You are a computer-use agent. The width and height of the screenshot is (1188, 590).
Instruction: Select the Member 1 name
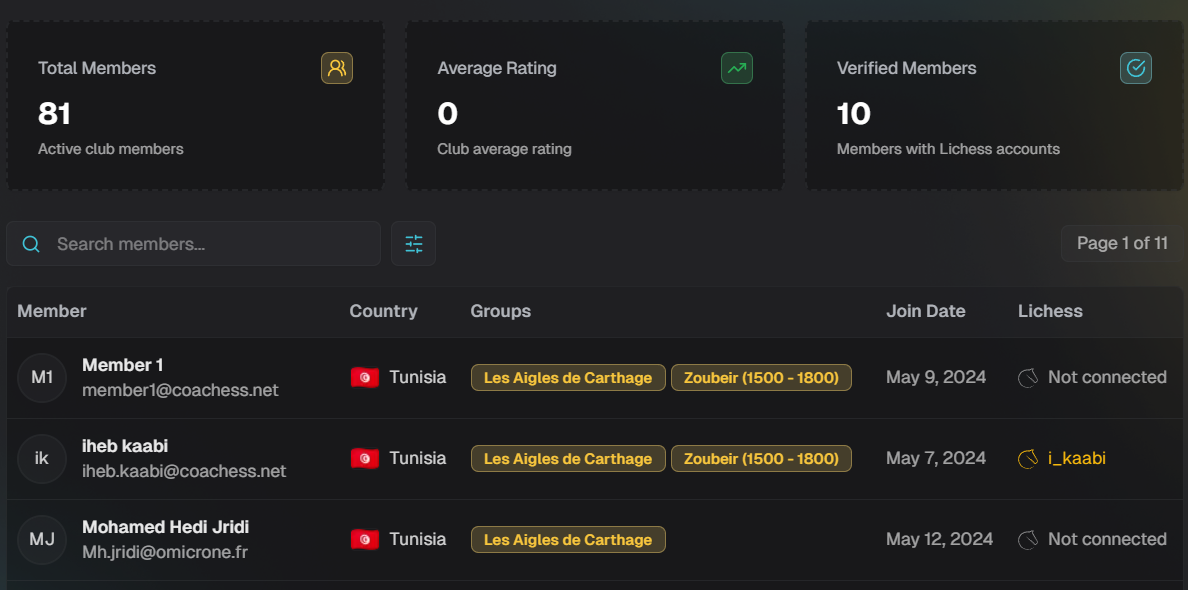tap(123, 365)
